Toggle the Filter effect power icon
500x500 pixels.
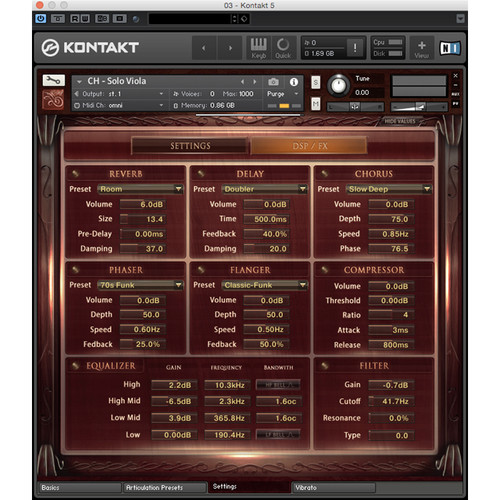coord(325,366)
